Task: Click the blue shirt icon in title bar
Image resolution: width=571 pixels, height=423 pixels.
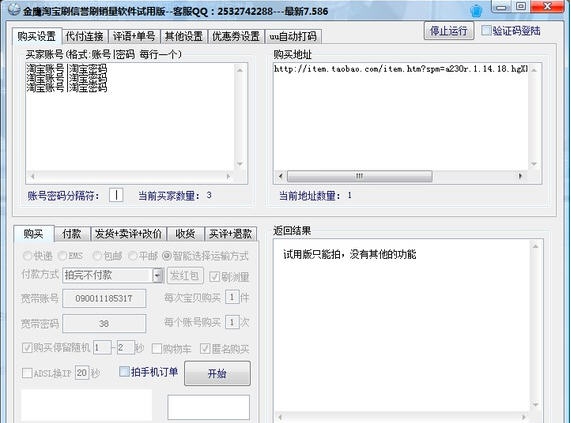Action: click(476, 10)
